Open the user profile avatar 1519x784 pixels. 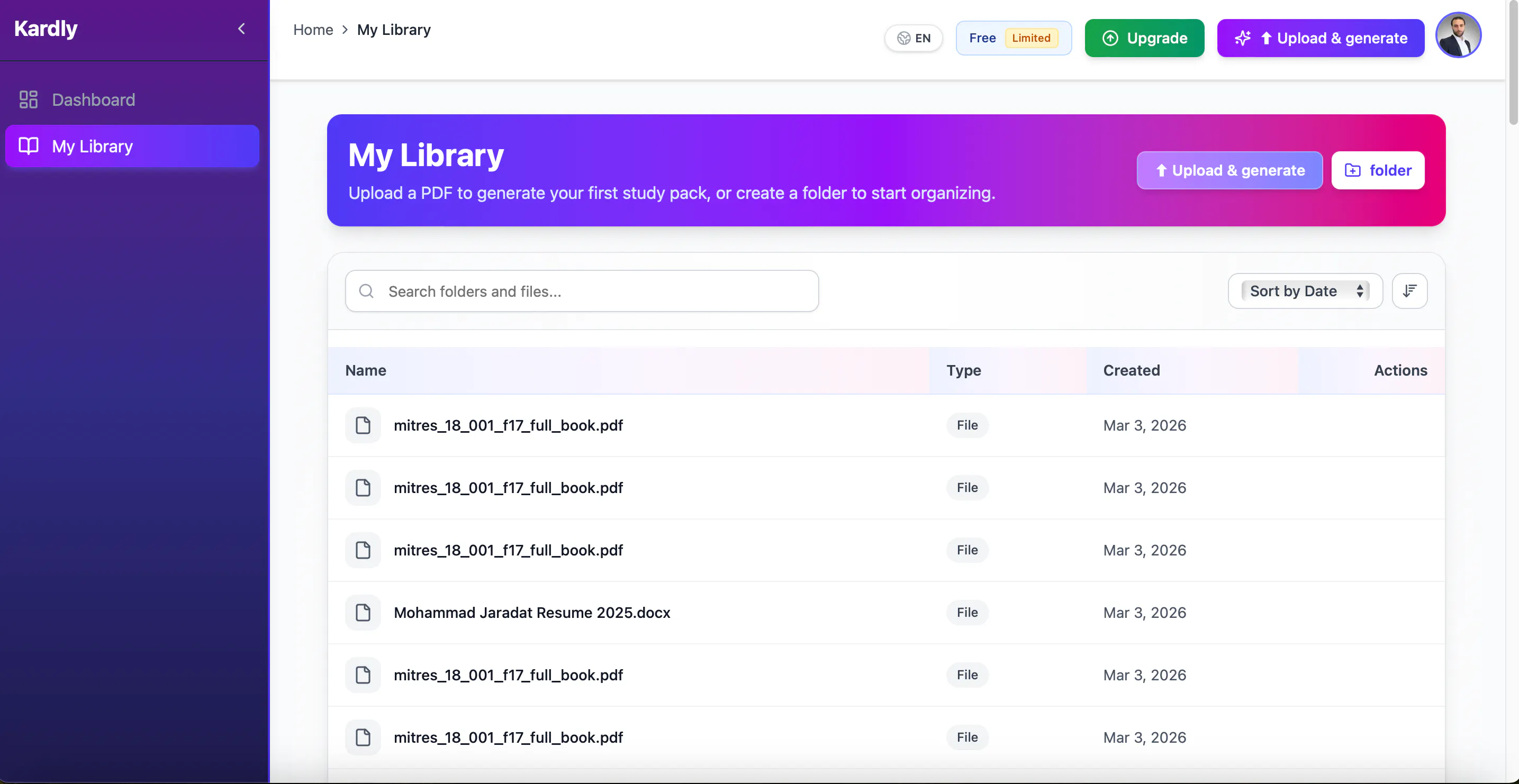coord(1458,35)
